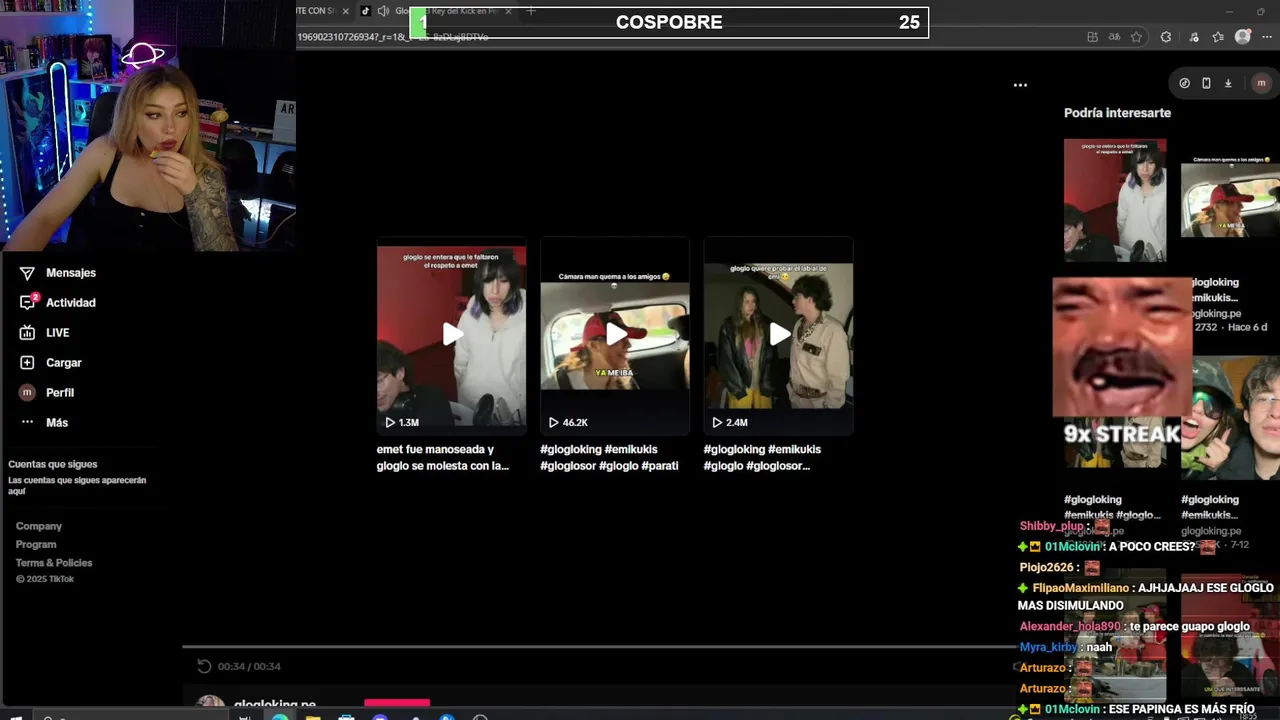The height and width of the screenshot is (720, 1280).
Task: Open the Terms & Policies footer link
Action: click(x=54, y=562)
